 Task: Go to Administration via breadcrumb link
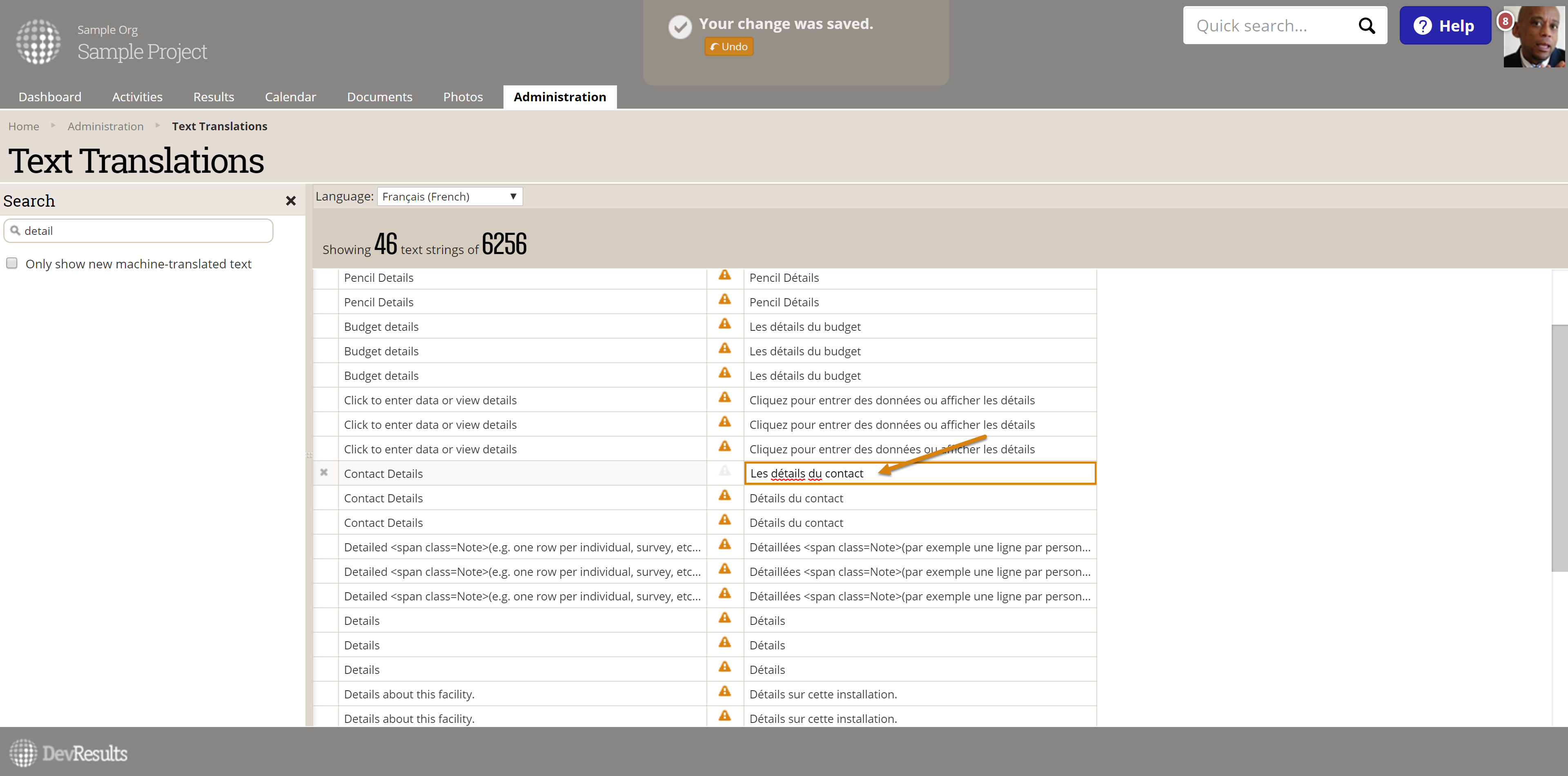[x=105, y=126]
